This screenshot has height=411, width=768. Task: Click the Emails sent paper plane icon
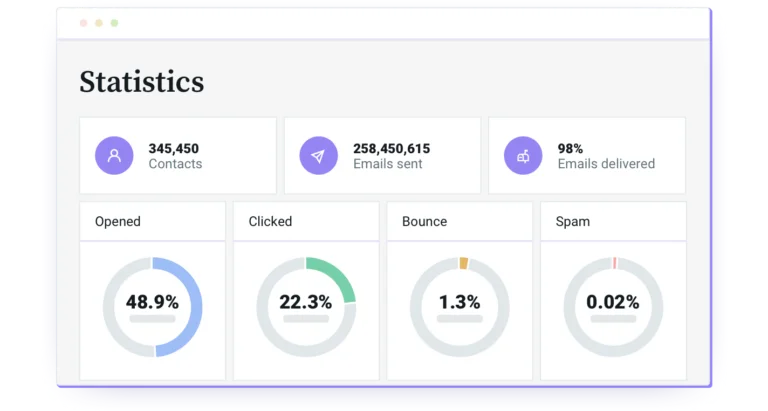coord(318,155)
